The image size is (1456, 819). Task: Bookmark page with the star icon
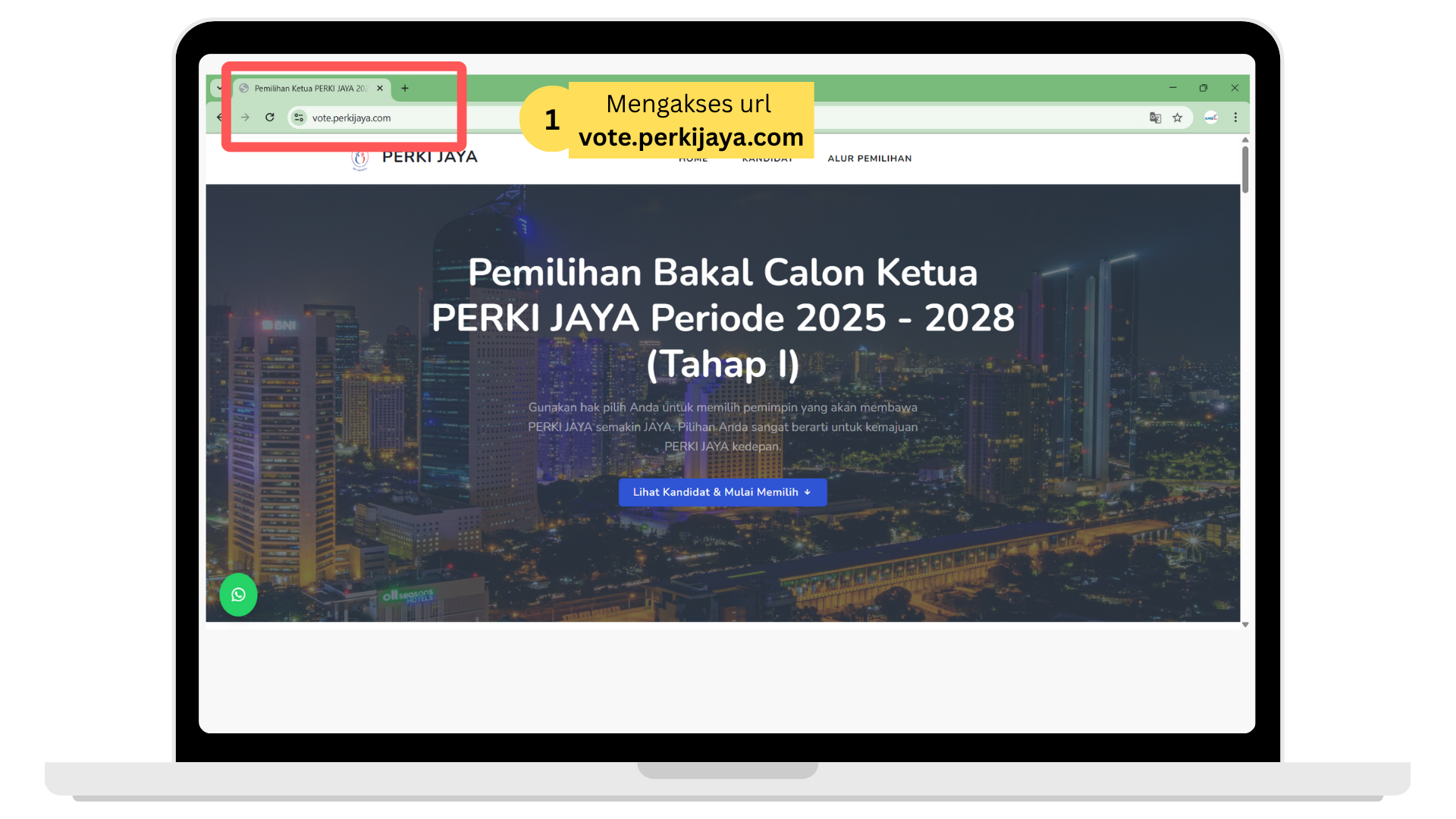(x=1177, y=118)
